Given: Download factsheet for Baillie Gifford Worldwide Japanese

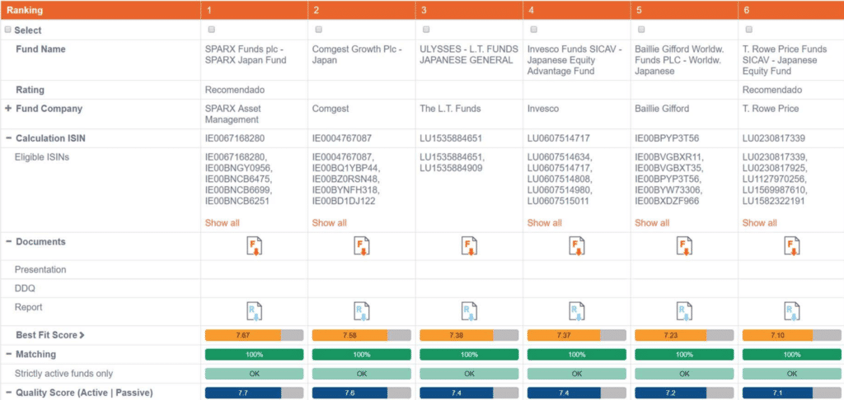Looking at the screenshot, I should pos(684,246).
